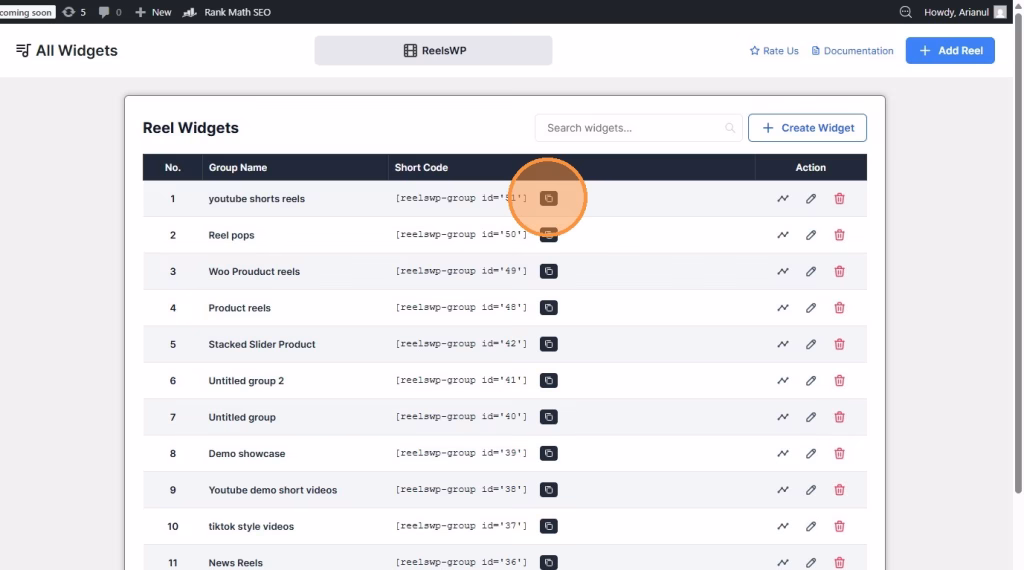Copy shortcode for Woo Prouduct reels
The image size is (1024, 570).
point(548,271)
